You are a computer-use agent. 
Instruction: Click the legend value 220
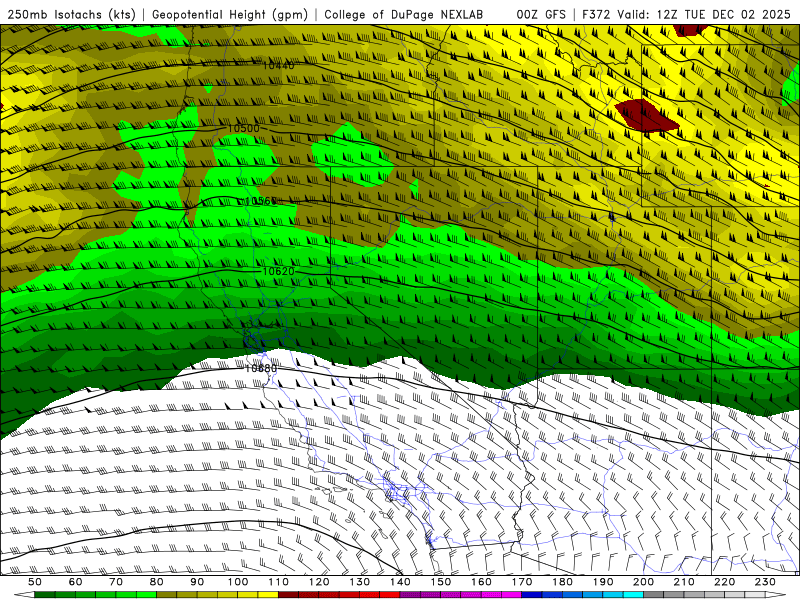(x=724, y=582)
